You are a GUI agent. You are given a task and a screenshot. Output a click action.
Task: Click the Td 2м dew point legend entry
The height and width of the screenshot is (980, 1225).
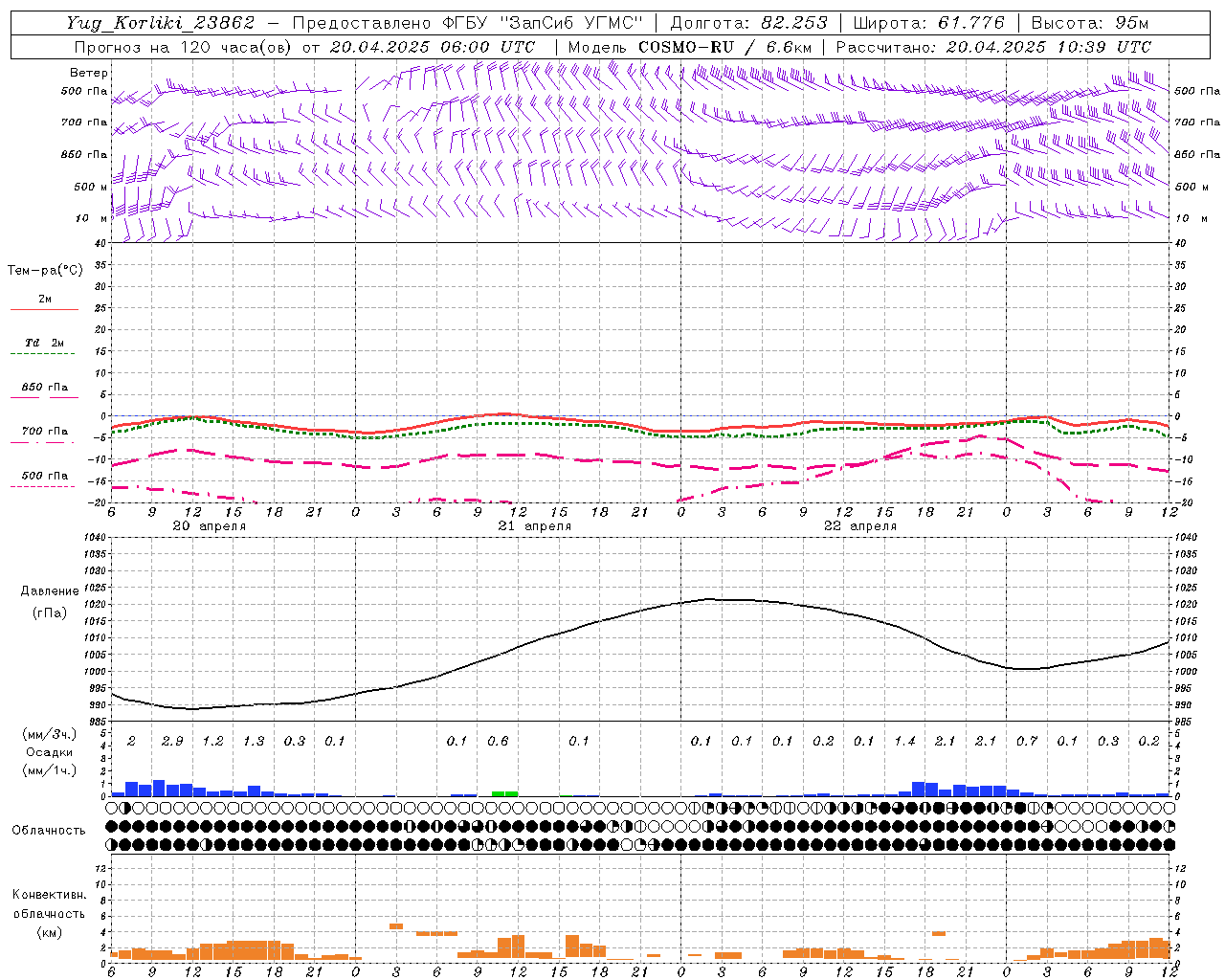pos(44,343)
